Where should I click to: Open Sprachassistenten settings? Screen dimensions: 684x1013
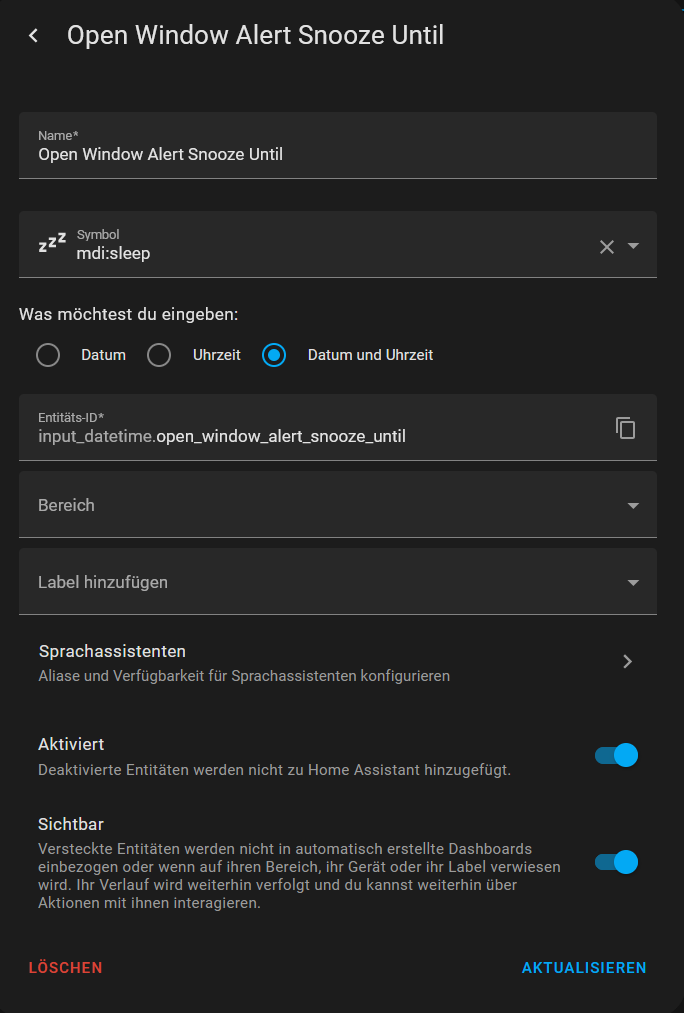point(300,662)
